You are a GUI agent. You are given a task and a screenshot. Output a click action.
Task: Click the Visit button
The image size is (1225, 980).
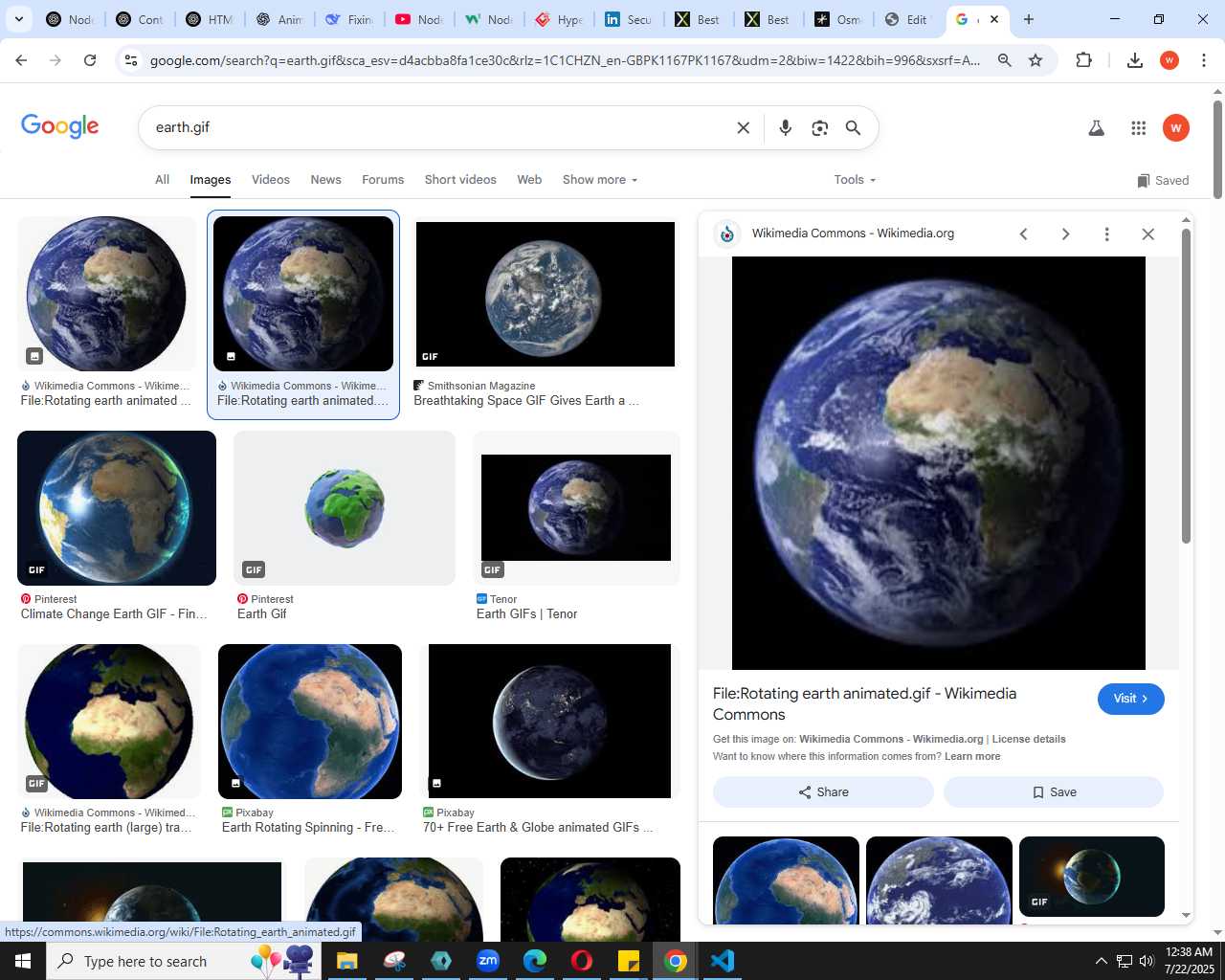(1131, 699)
